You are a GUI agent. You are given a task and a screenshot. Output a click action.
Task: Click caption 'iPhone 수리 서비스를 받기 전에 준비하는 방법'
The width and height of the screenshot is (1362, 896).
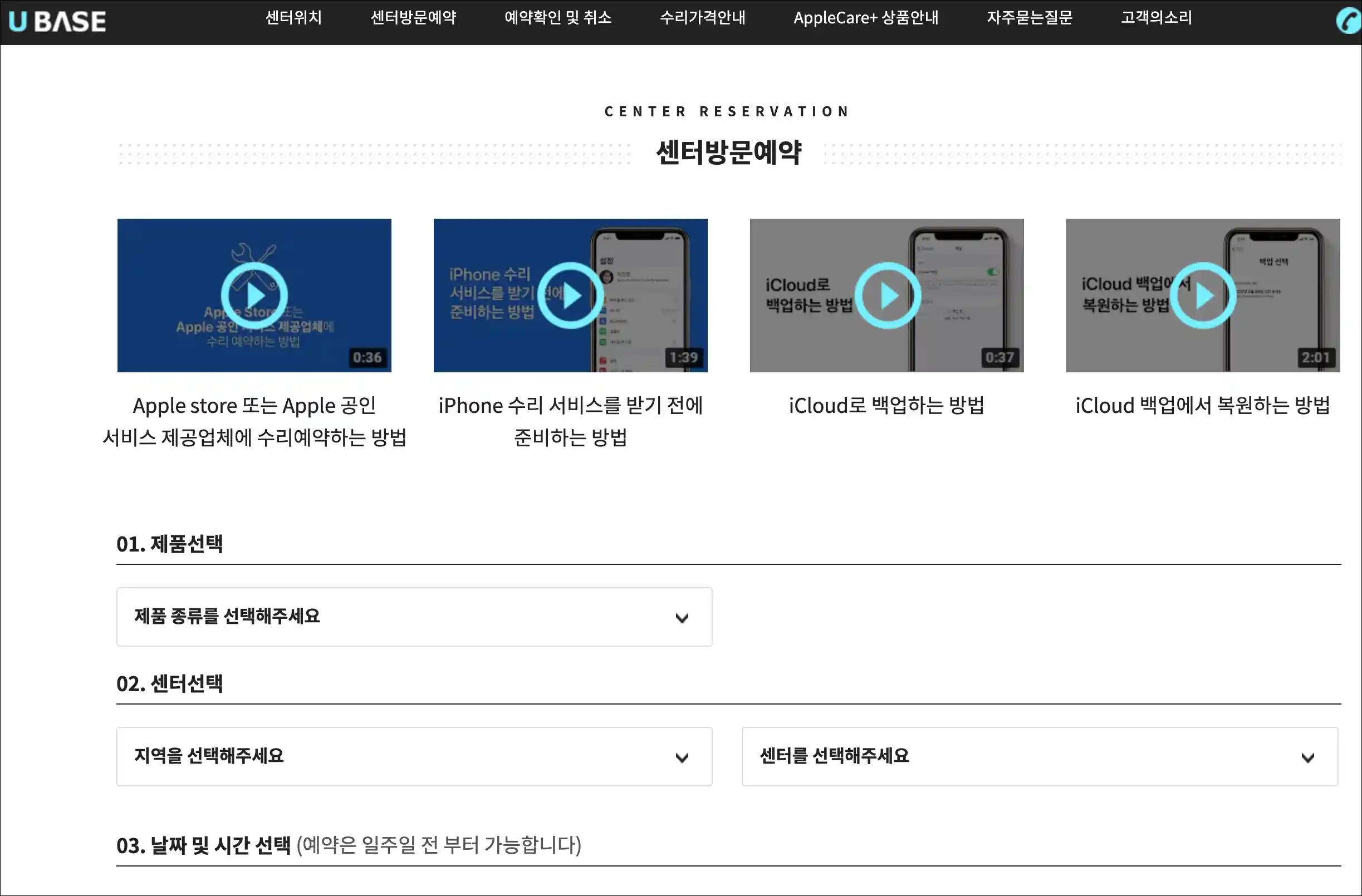coord(571,421)
